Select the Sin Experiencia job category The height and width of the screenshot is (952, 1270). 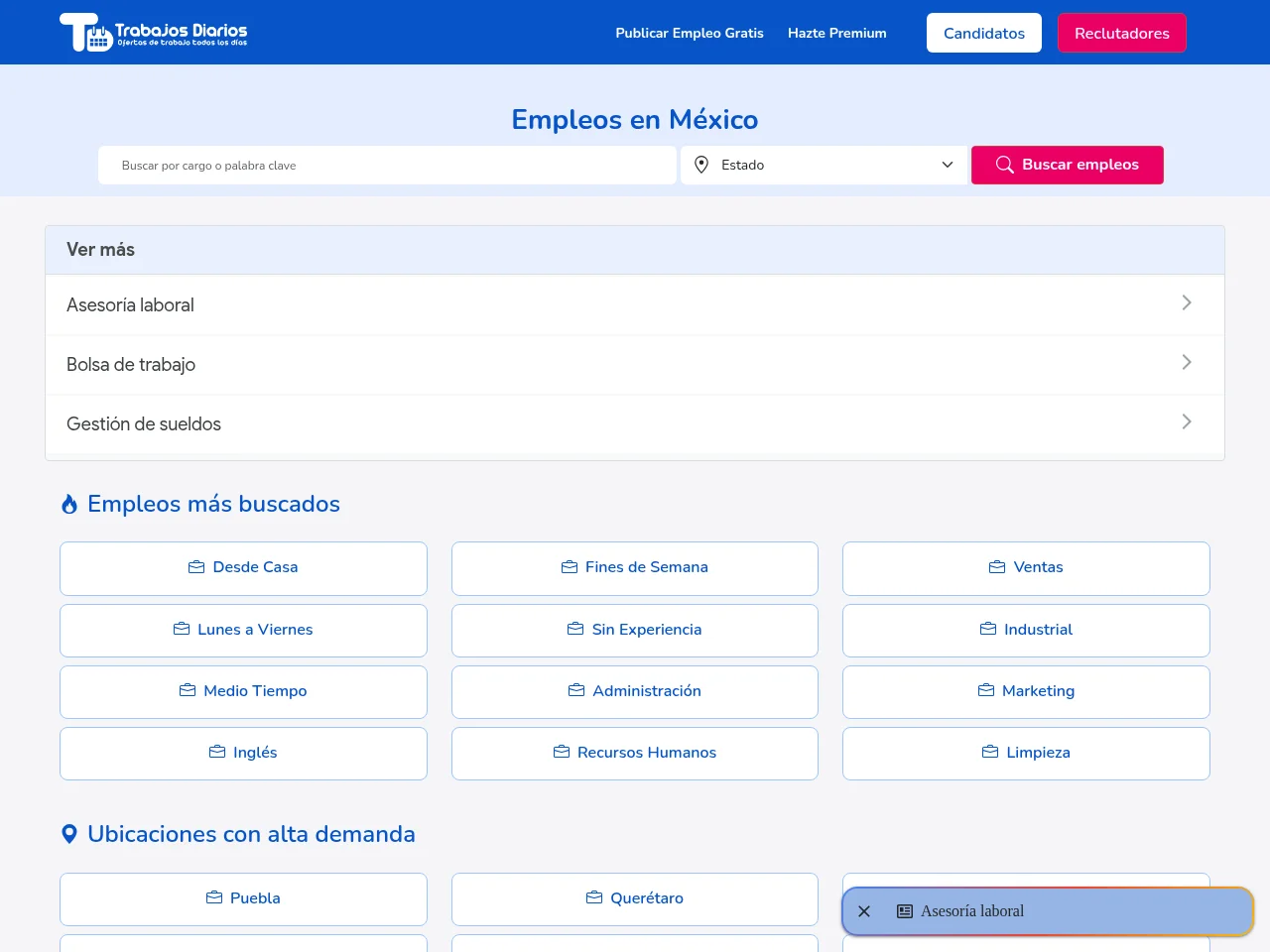coord(635,631)
